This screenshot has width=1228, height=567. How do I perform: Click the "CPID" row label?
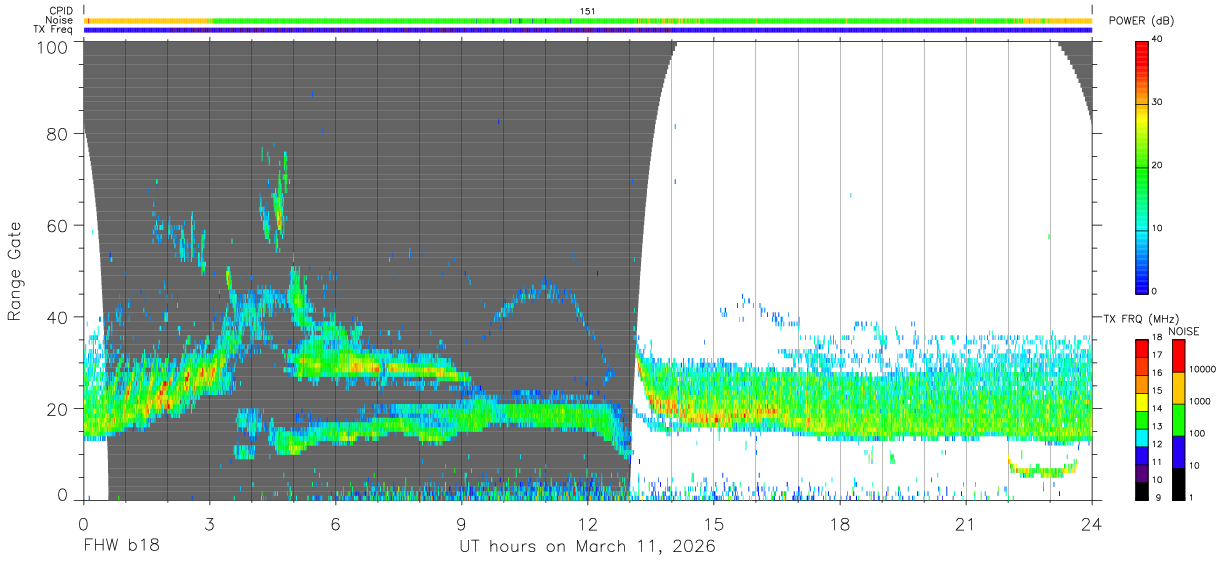click(x=61, y=11)
